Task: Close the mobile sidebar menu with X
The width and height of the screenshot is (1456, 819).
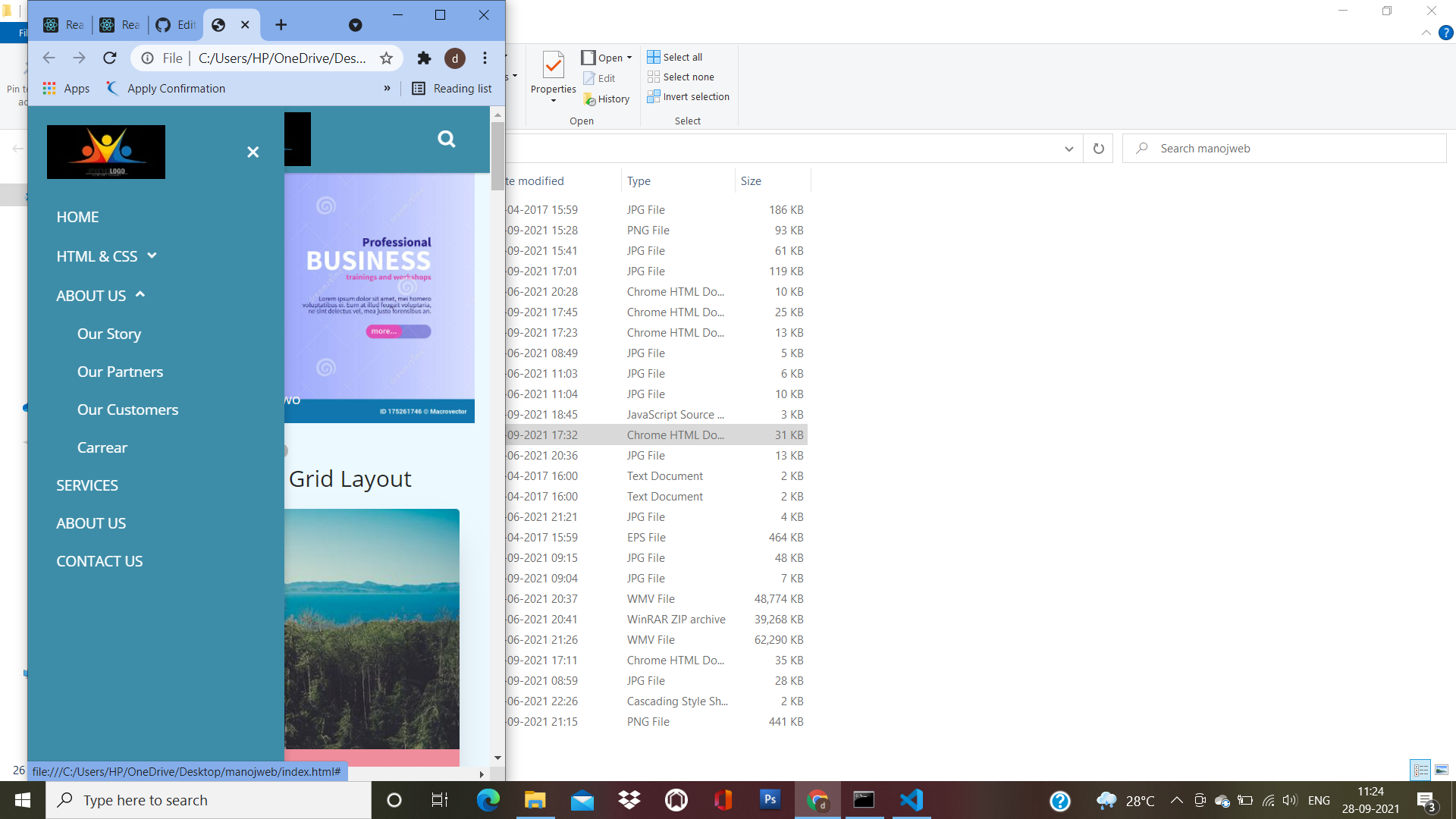Action: [253, 152]
